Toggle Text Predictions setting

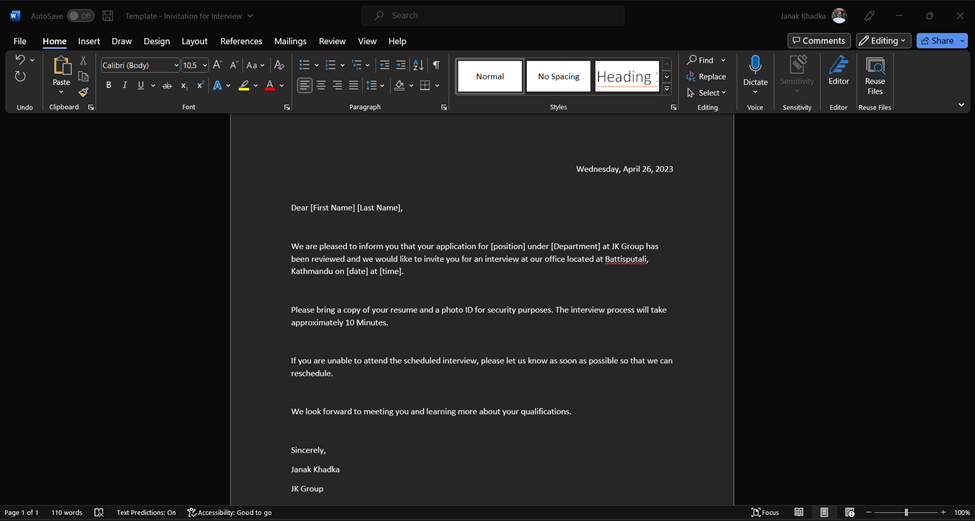(x=146, y=512)
